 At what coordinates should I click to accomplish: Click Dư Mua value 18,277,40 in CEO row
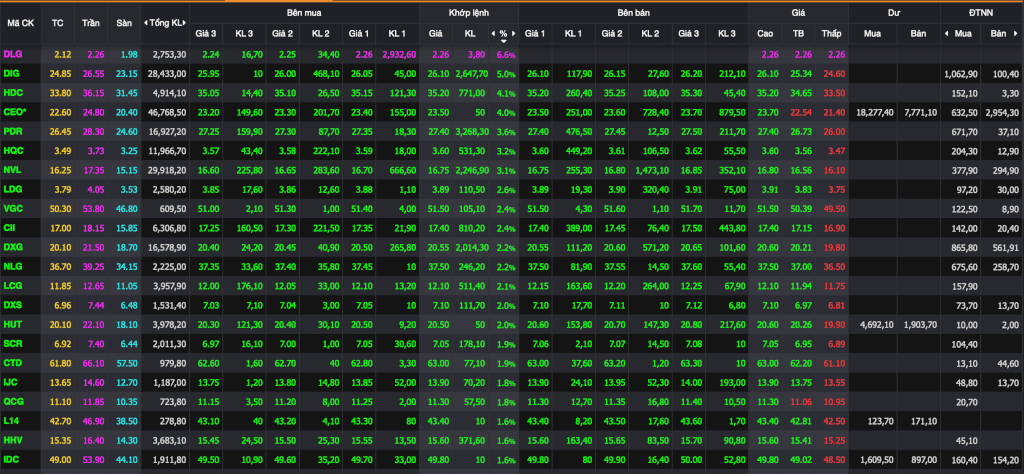click(x=876, y=112)
